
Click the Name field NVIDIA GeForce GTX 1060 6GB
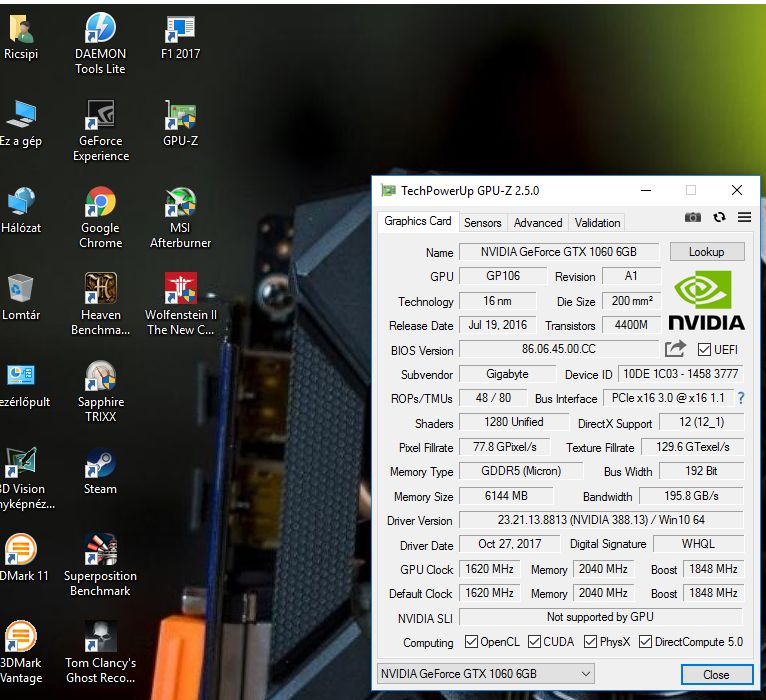click(x=559, y=252)
